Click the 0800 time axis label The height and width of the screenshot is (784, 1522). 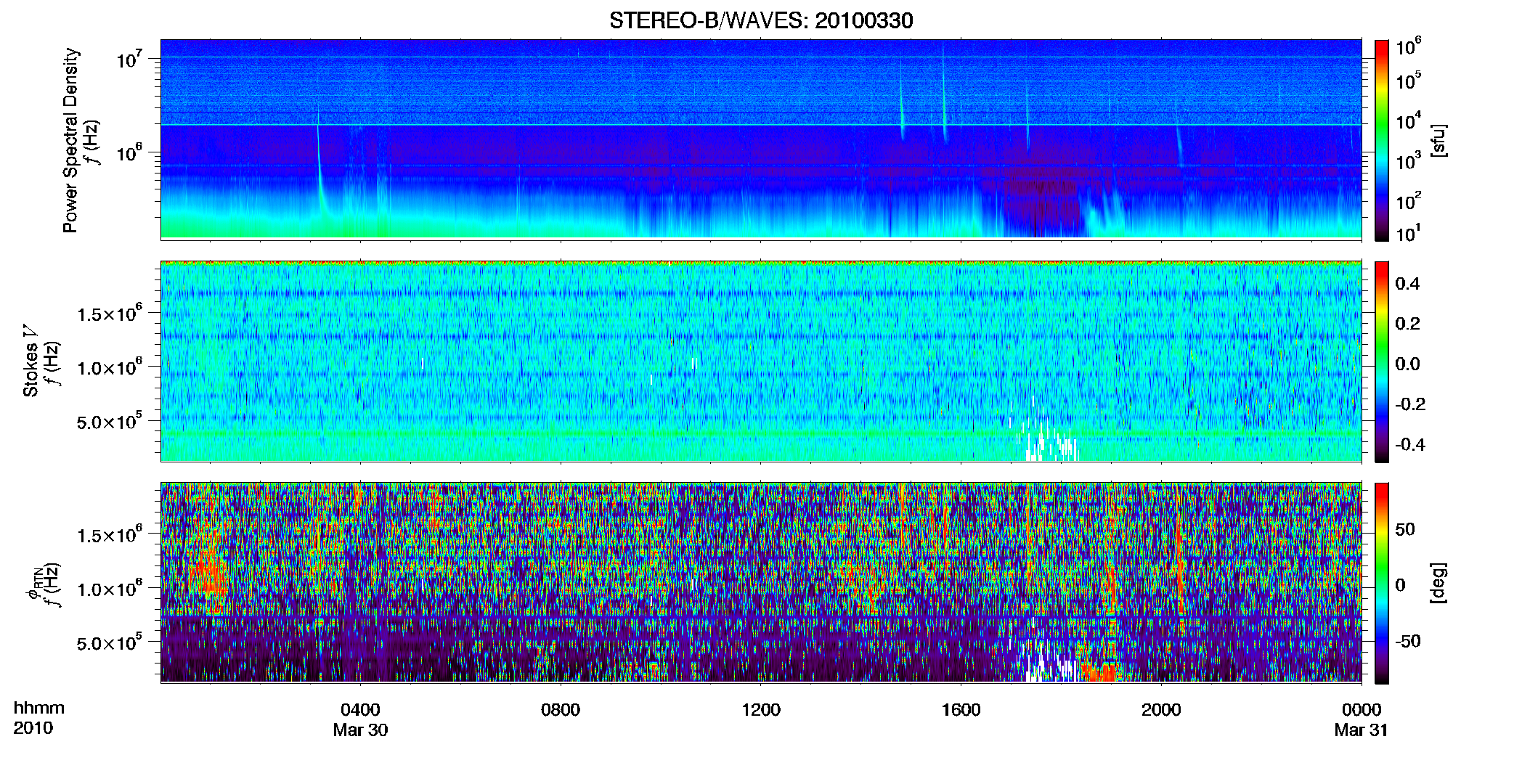coord(561,710)
